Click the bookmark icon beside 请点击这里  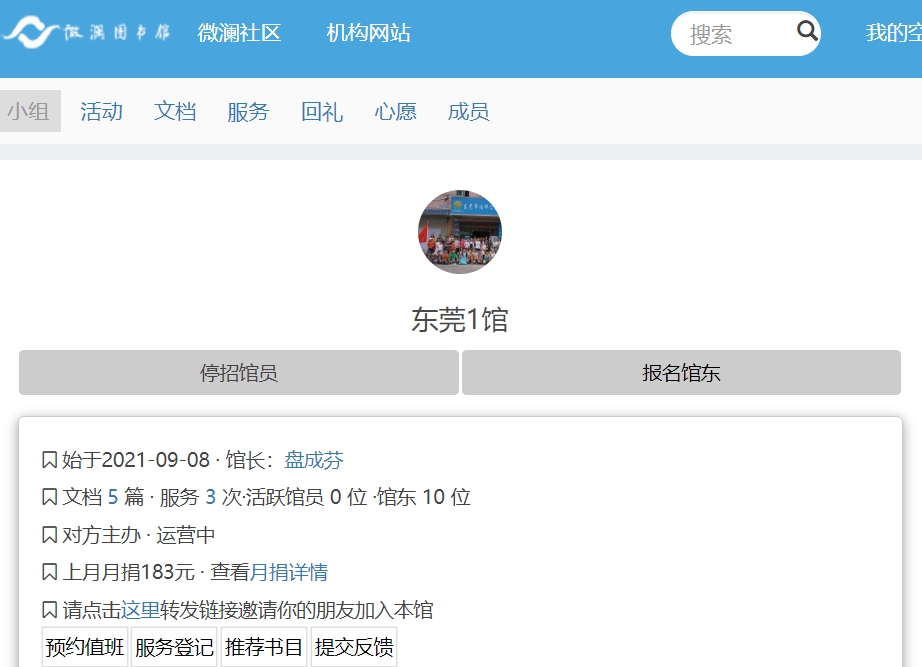click(x=49, y=611)
